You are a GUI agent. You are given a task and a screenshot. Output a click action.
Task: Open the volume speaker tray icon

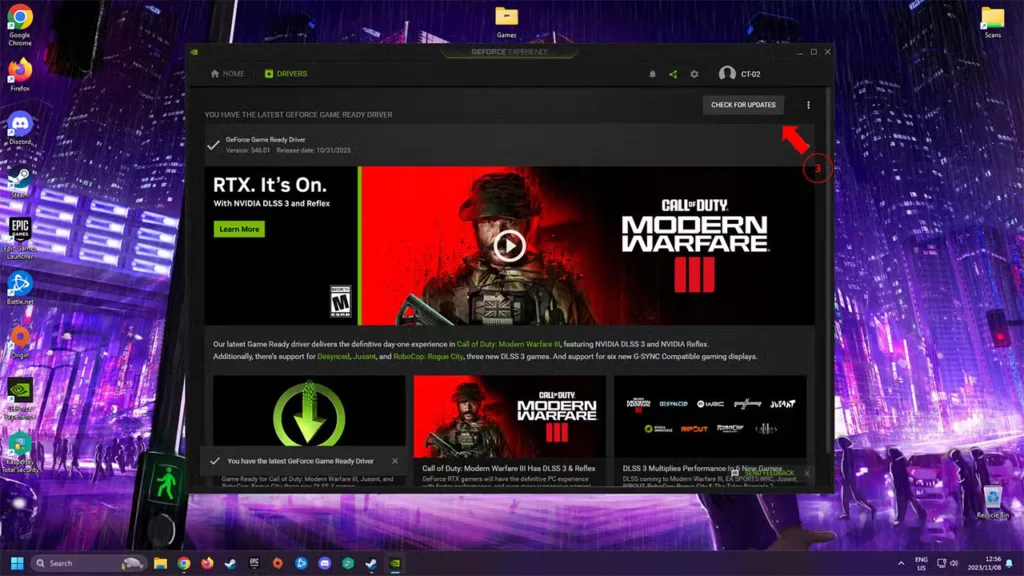coord(954,563)
